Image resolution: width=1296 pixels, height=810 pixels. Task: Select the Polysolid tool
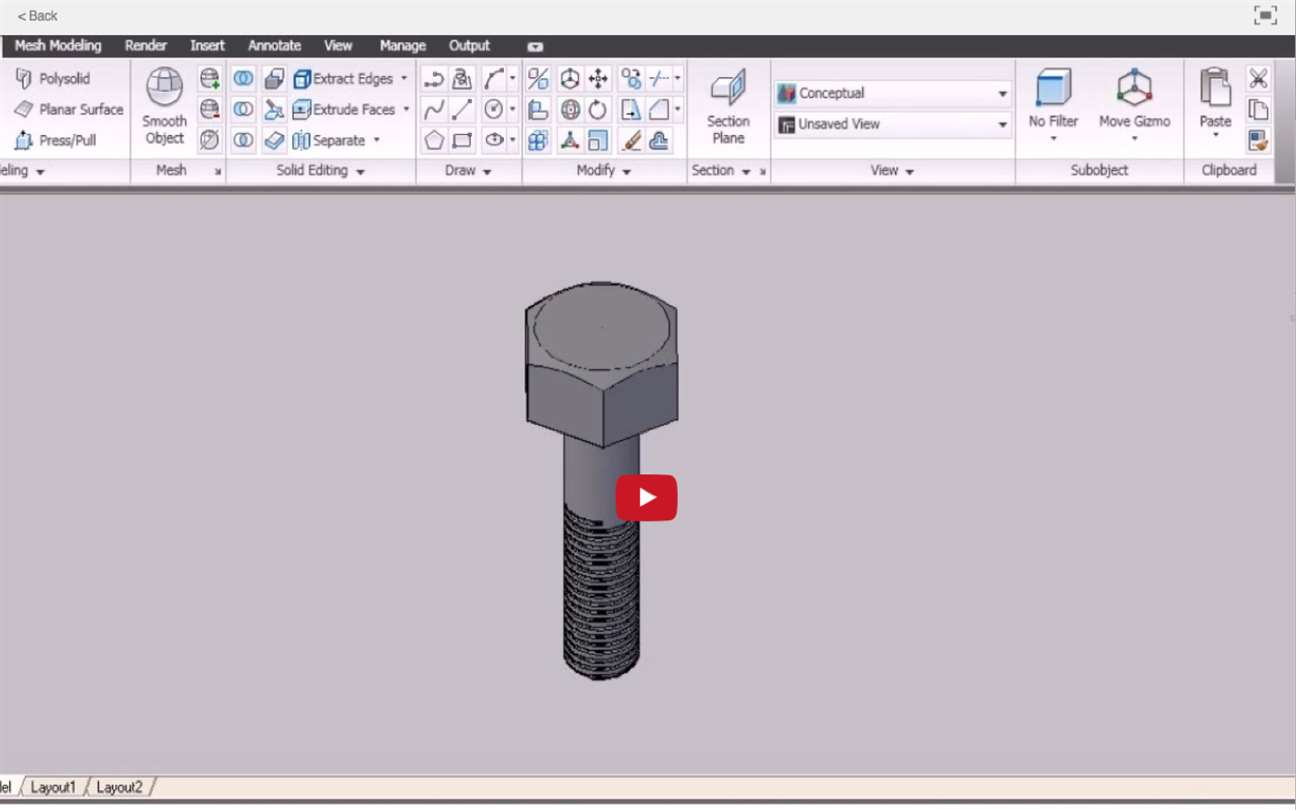click(x=53, y=79)
